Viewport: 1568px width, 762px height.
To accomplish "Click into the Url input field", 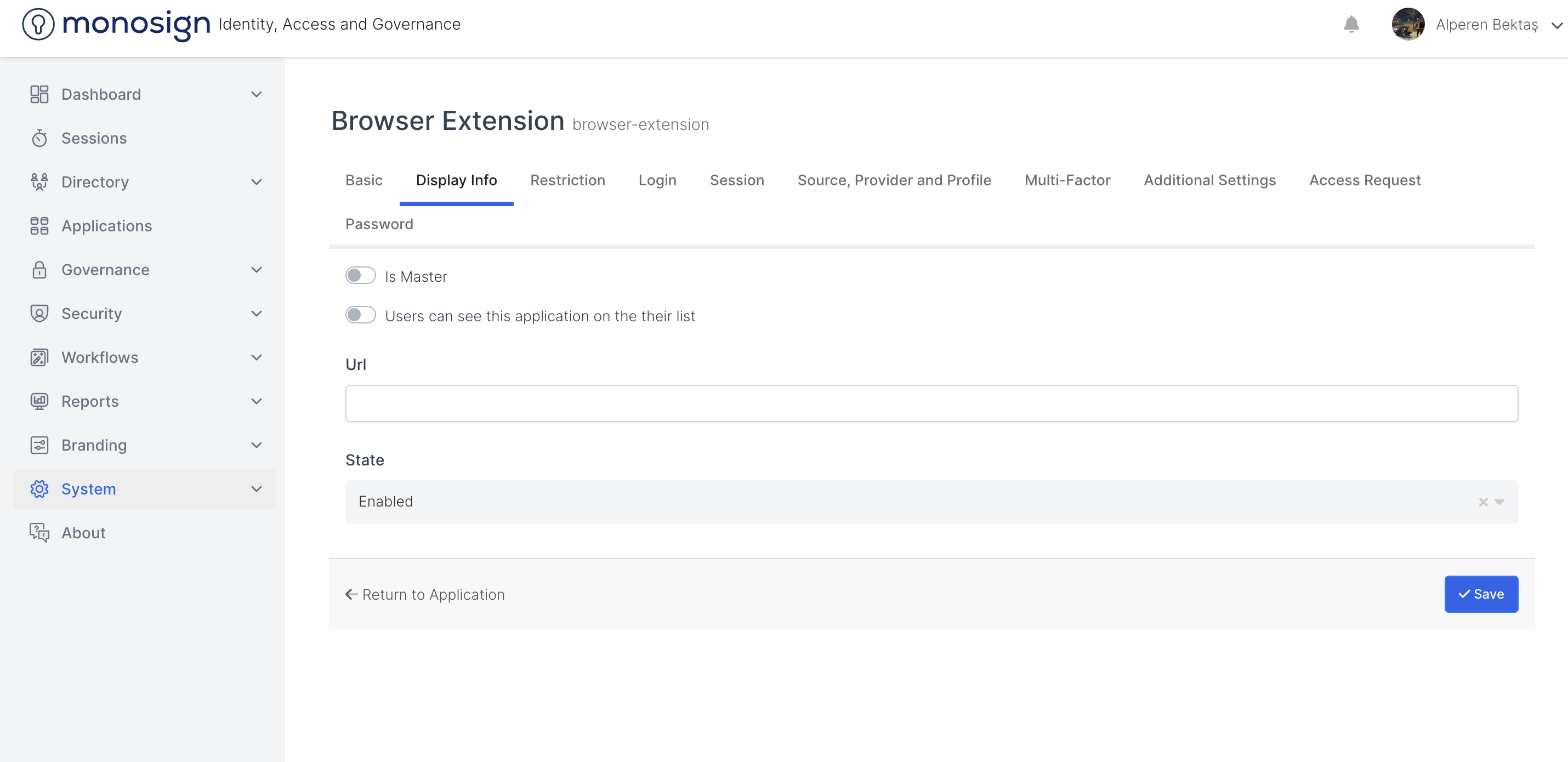I will click(931, 403).
